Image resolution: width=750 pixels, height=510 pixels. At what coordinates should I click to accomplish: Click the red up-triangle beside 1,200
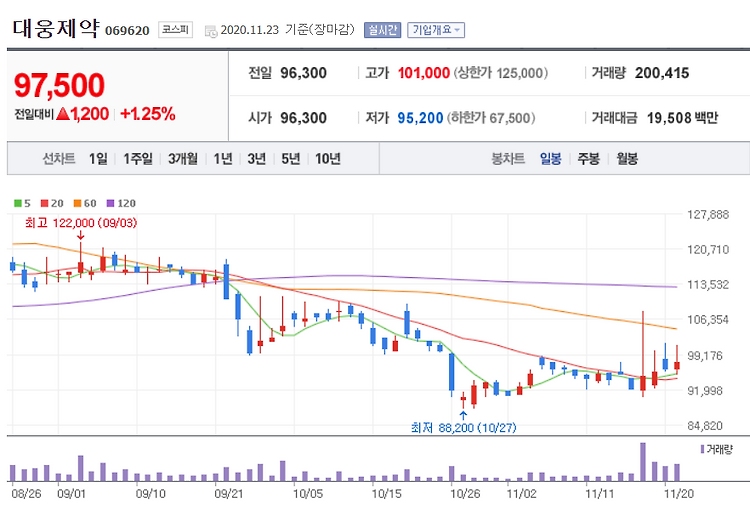[63, 114]
